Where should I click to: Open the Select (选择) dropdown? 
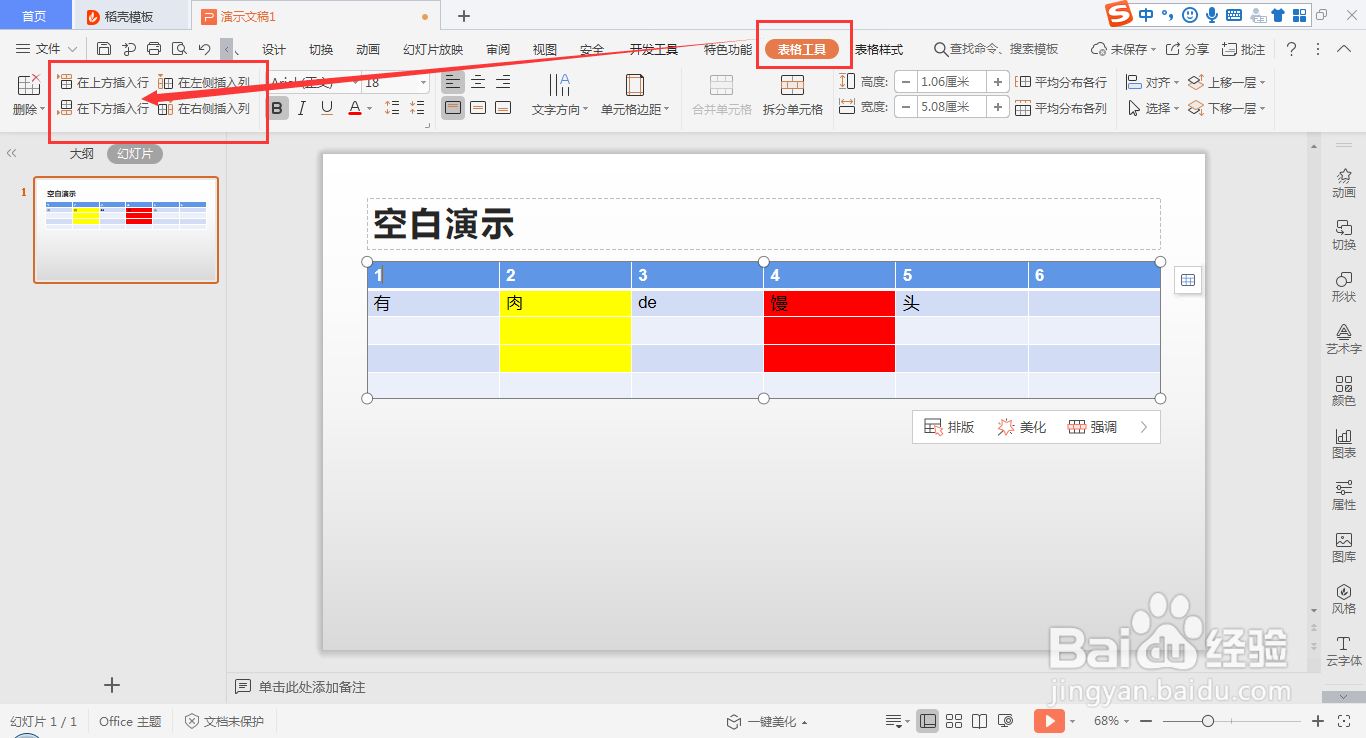(x=1152, y=108)
